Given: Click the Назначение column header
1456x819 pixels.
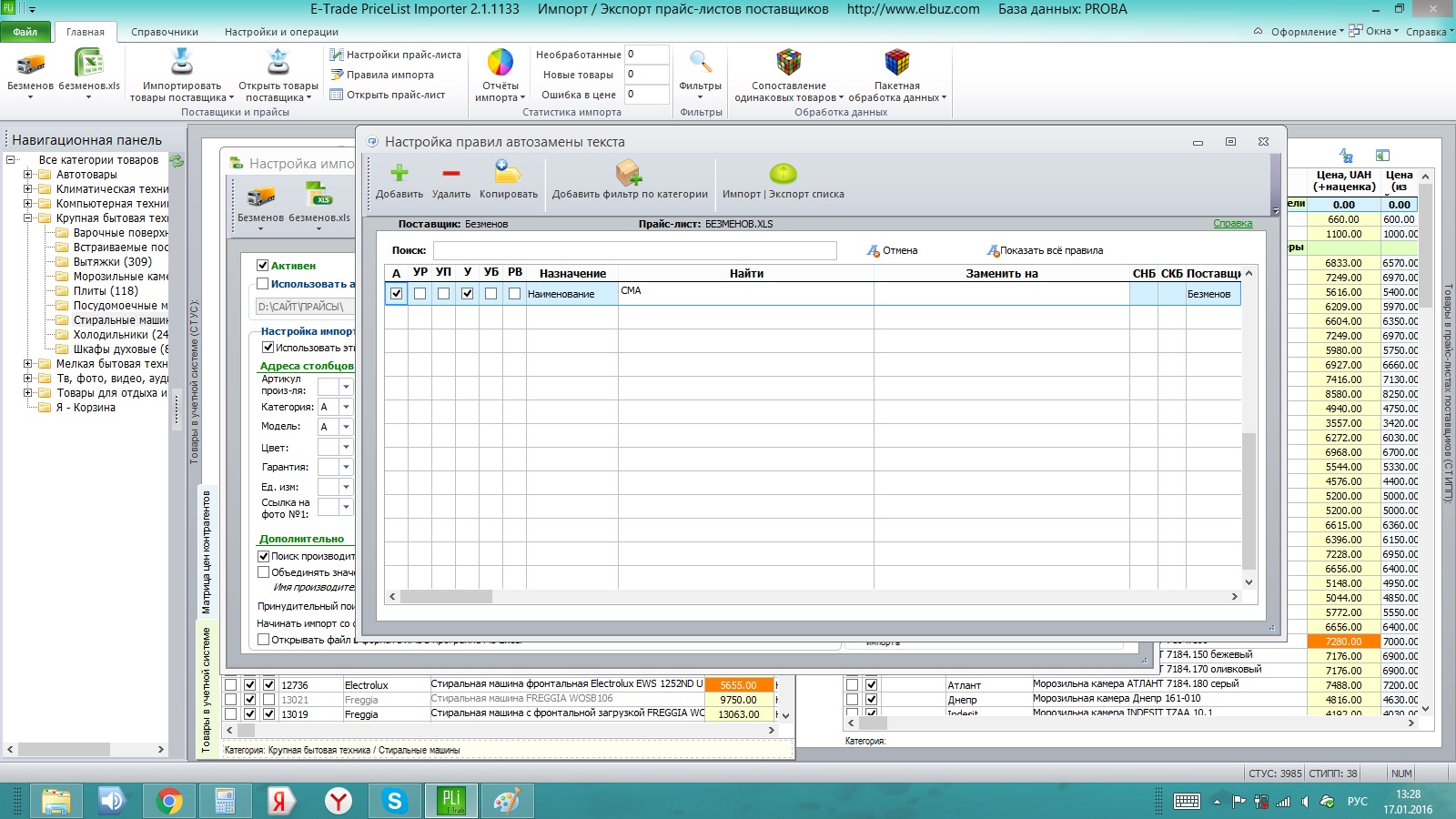Looking at the screenshot, I should 572,273.
